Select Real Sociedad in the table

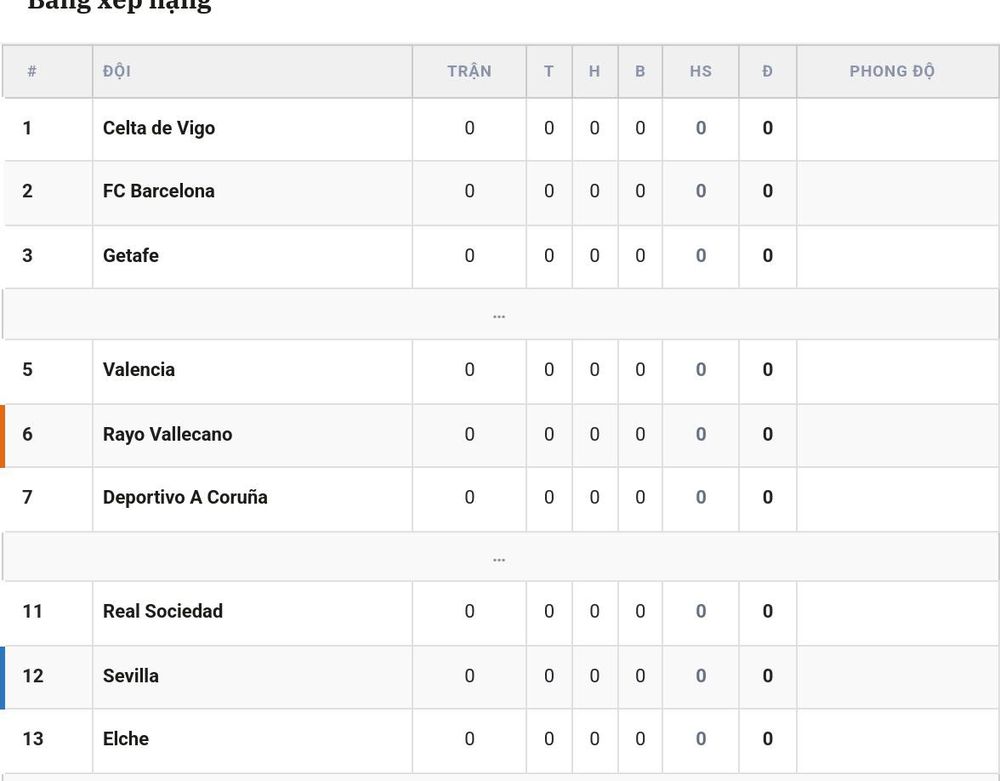pyautogui.click(x=163, y=611)
